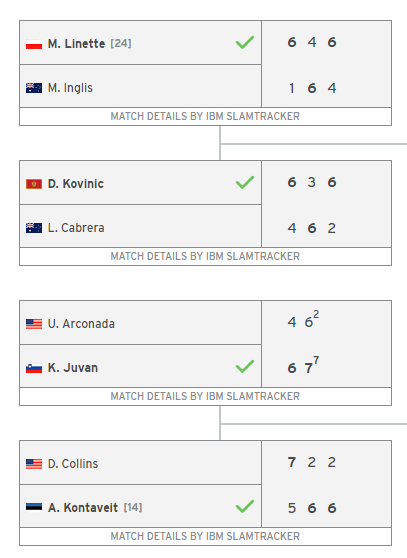Select player name D. Collins
The height and width of the screenshot is (558, 407).
(x=73, y=464)
